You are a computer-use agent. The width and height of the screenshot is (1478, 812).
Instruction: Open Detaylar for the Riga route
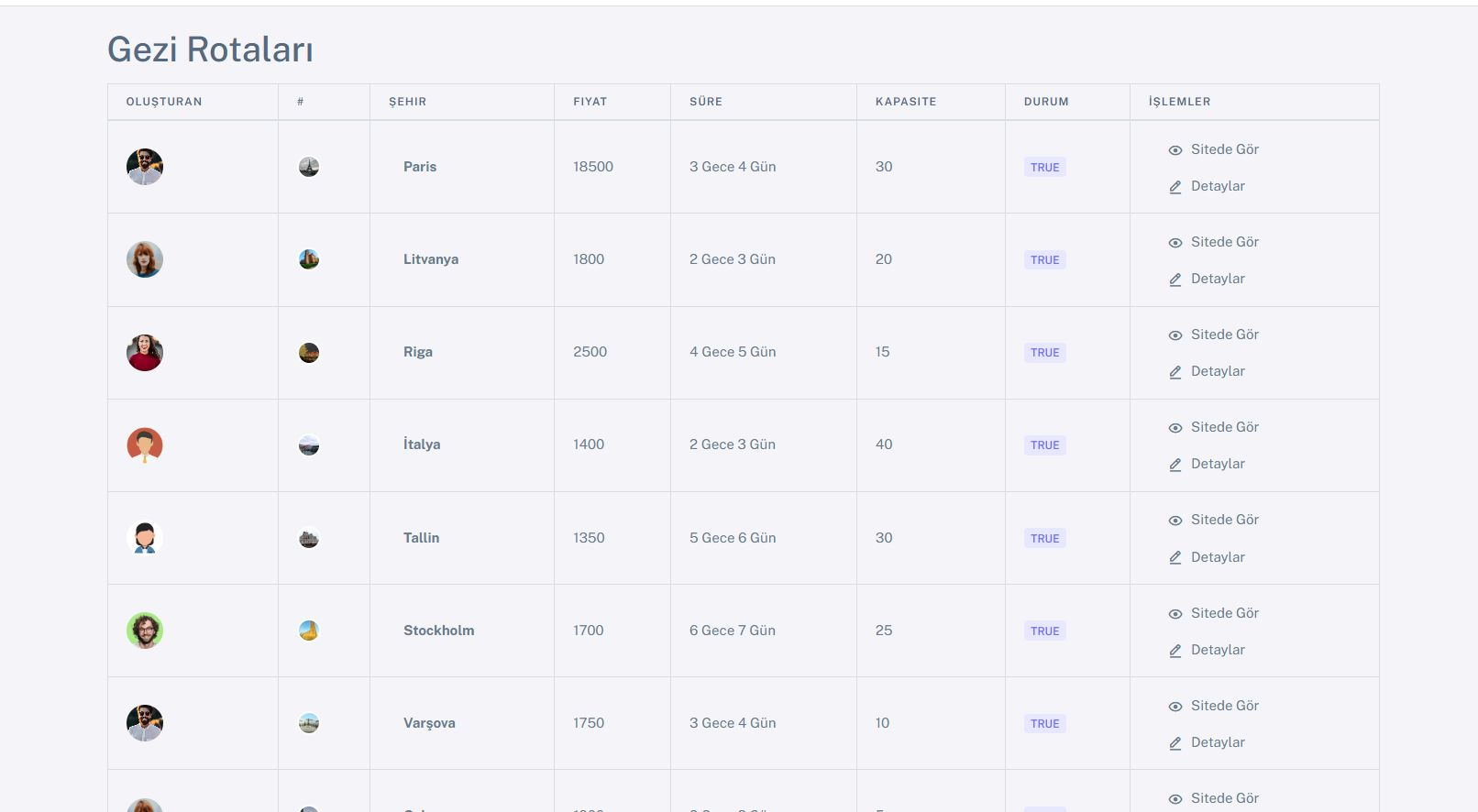coord(1218,371)
